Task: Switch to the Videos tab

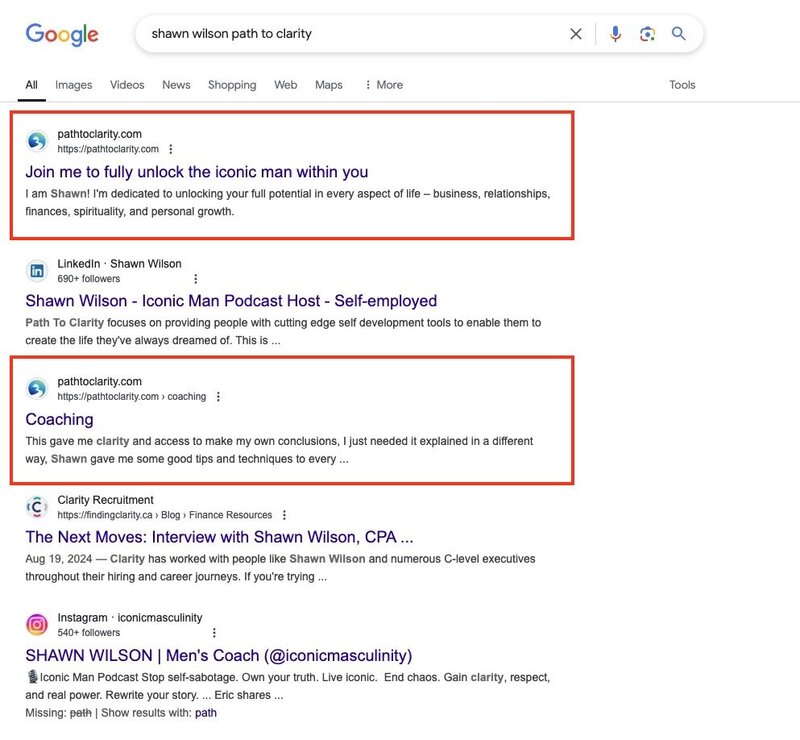Action: coord(127,85)
